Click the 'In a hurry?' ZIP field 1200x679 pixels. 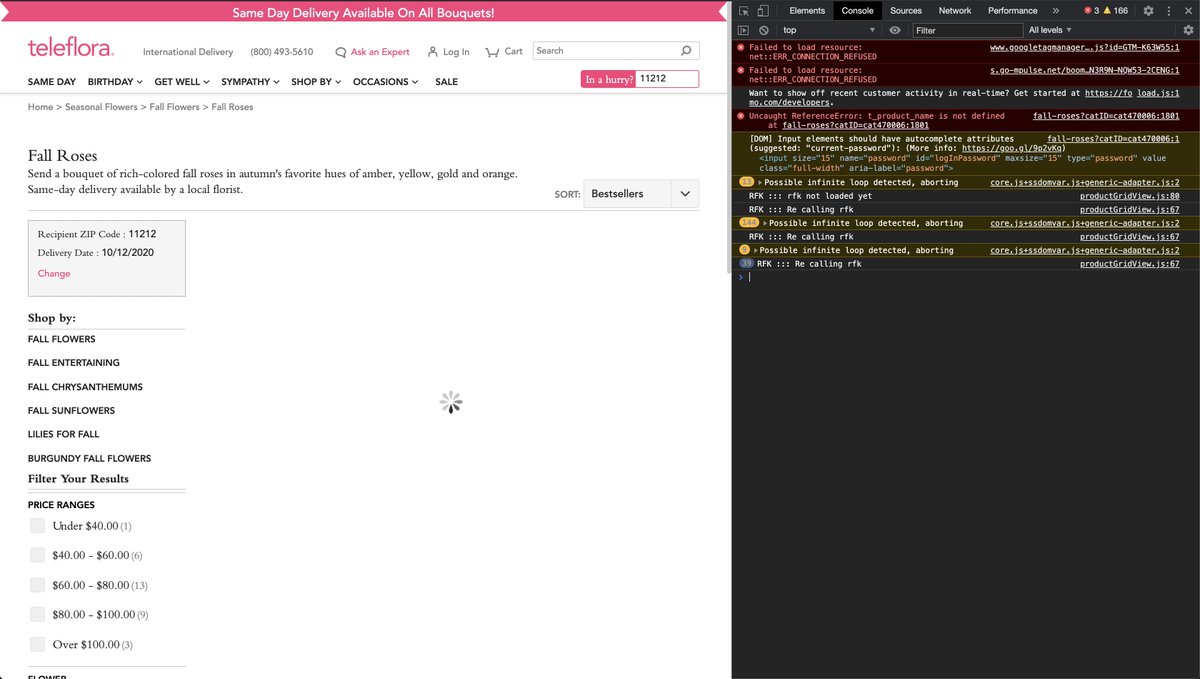coord(667,78)
